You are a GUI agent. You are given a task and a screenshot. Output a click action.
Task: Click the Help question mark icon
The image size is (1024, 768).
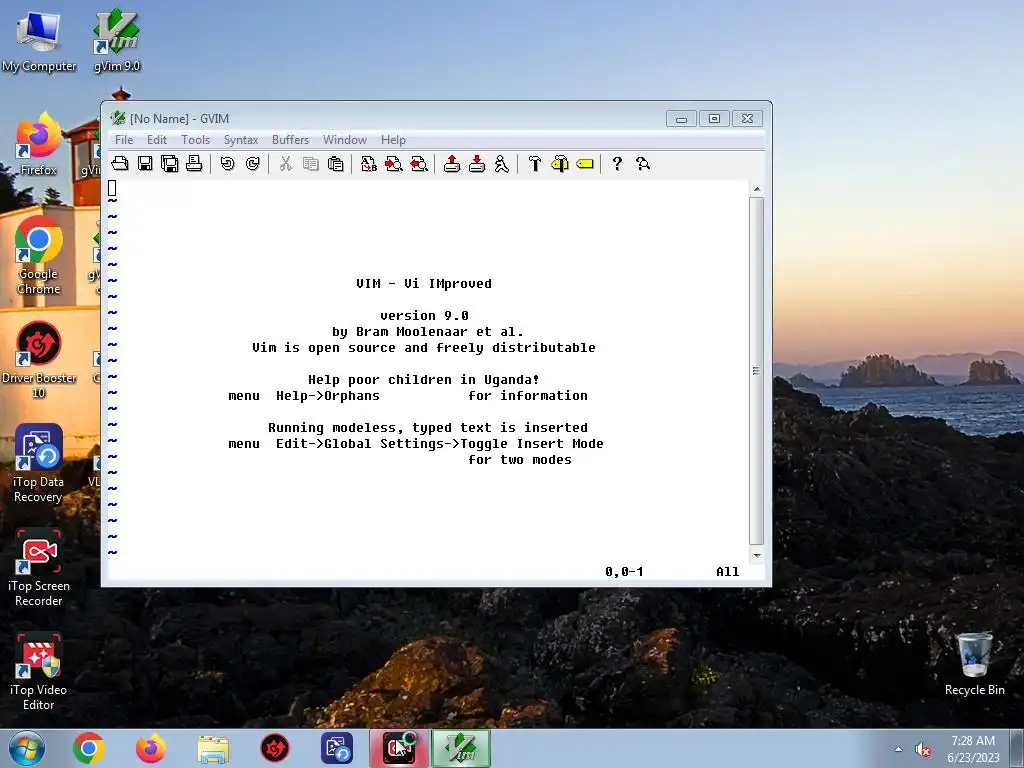pyautogui.click(x=617, y=163)
